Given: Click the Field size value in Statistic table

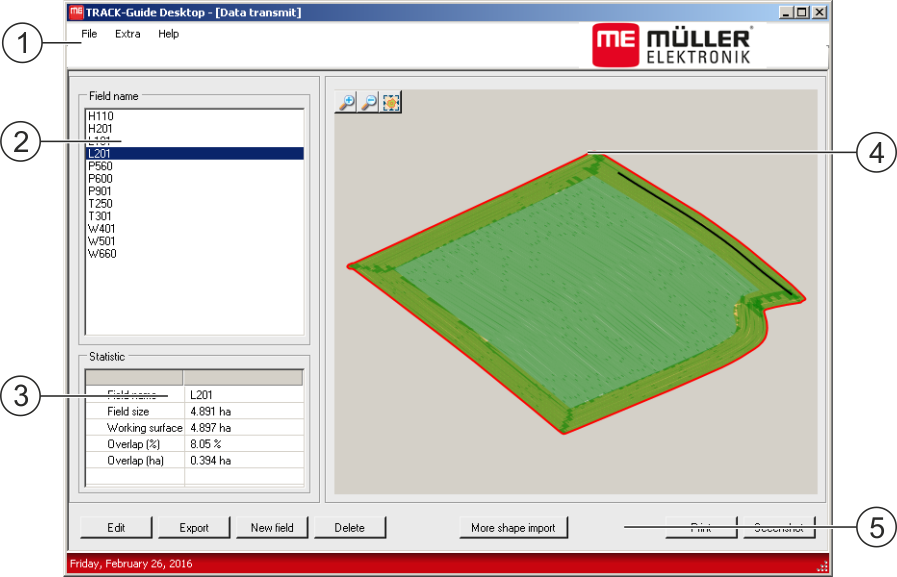Looking at the screenshot, I should click(211, 411).
